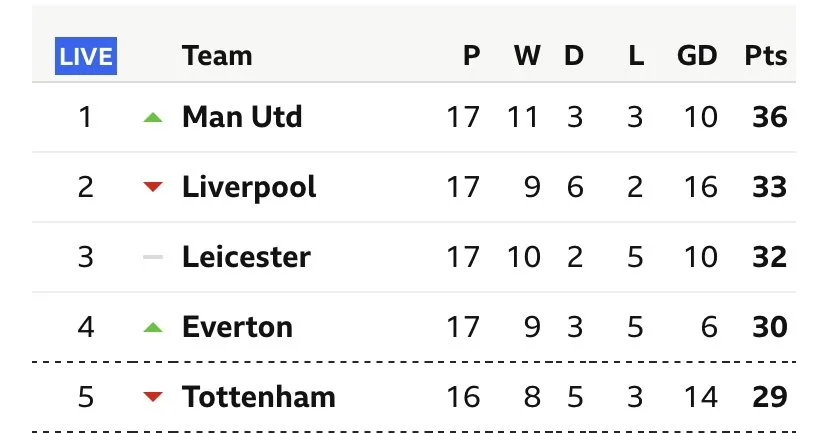
Task: Click green up arrow beside Everton
Action: coord(152,327)
